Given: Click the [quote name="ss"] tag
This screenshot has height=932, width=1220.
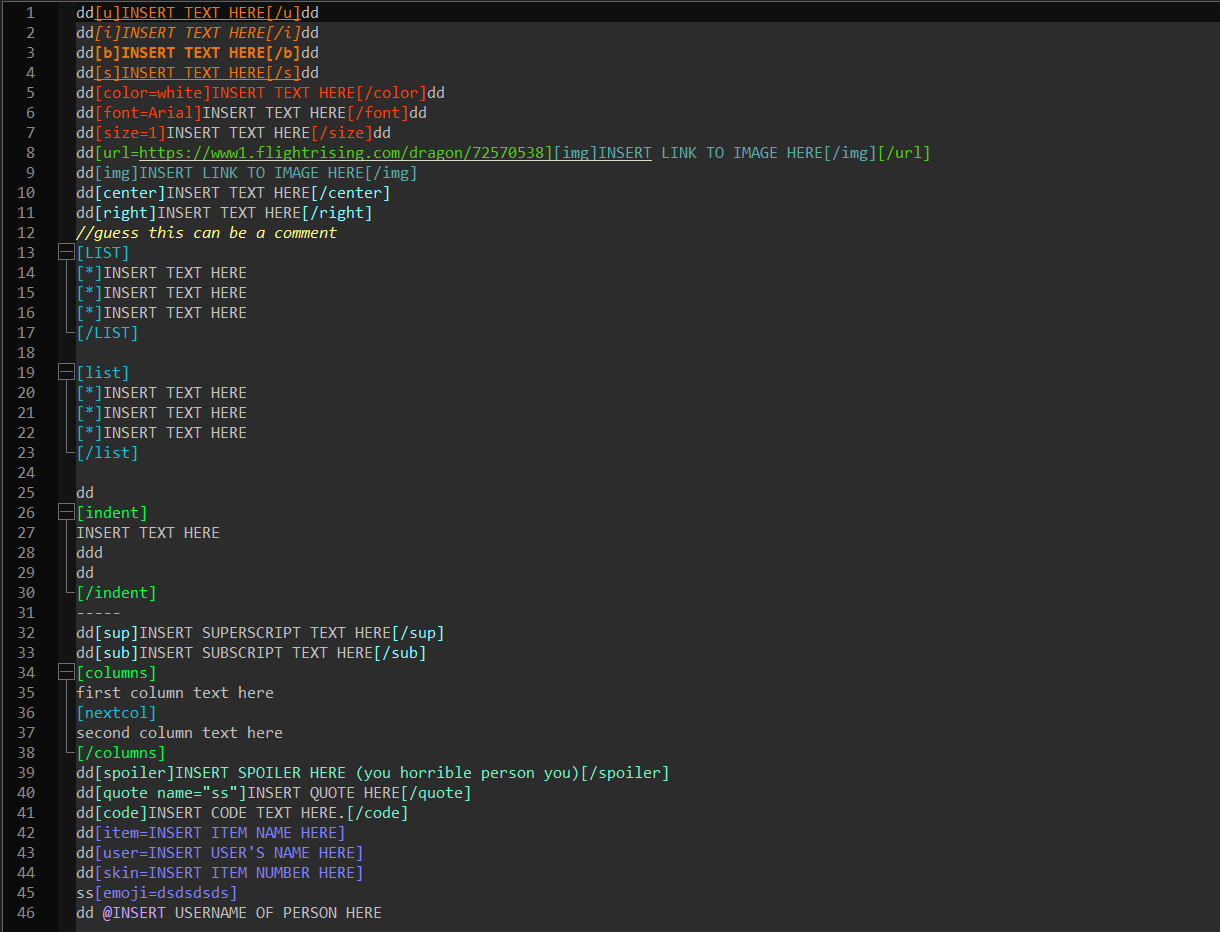Looking at the screenshot, I should [x=172, y=792].
